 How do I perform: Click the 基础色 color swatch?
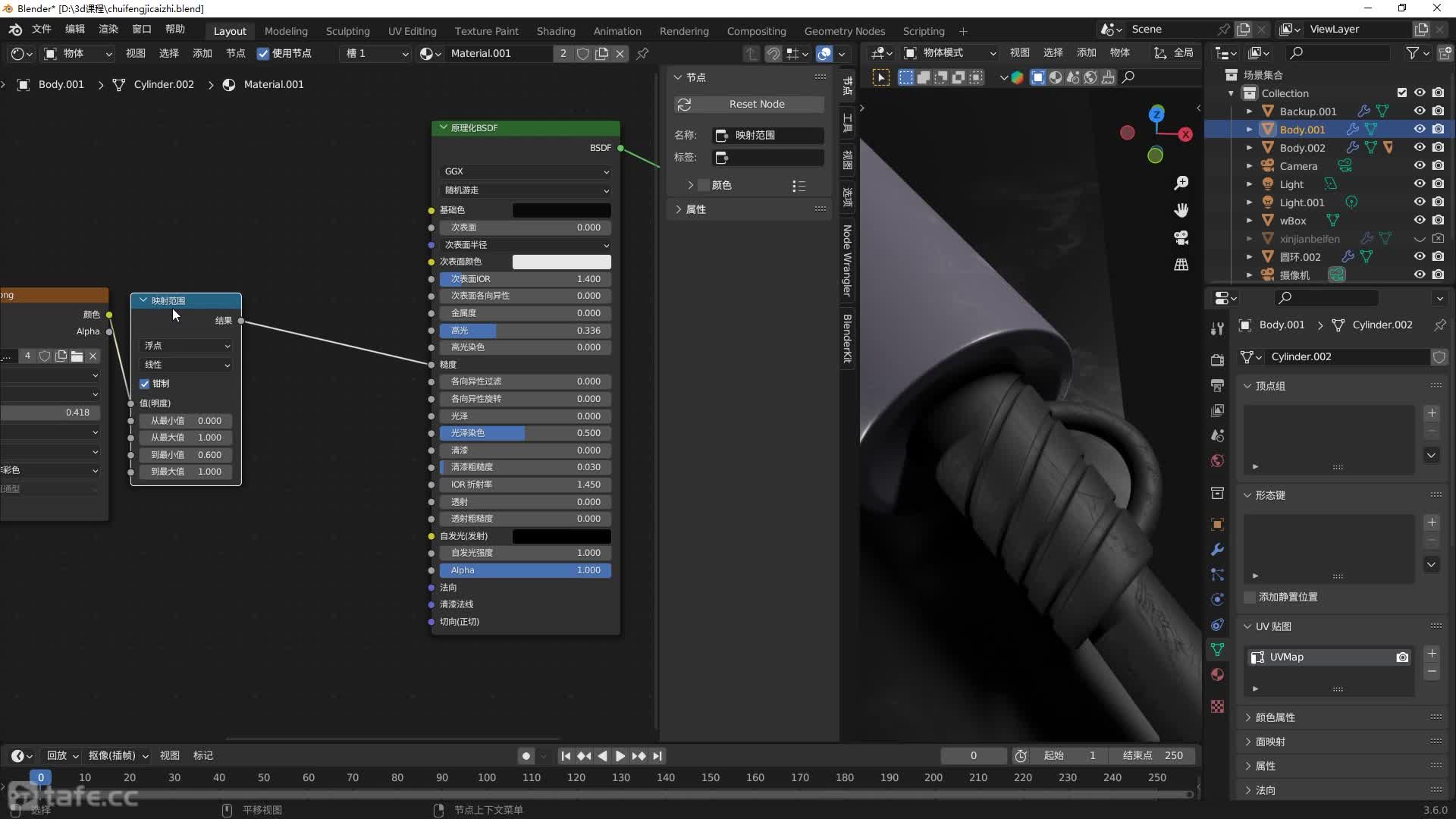[561, 210]
